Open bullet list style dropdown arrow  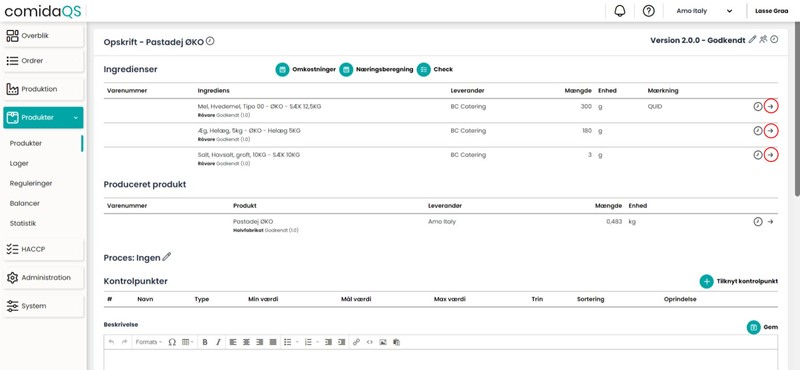(x=297, y=342)
